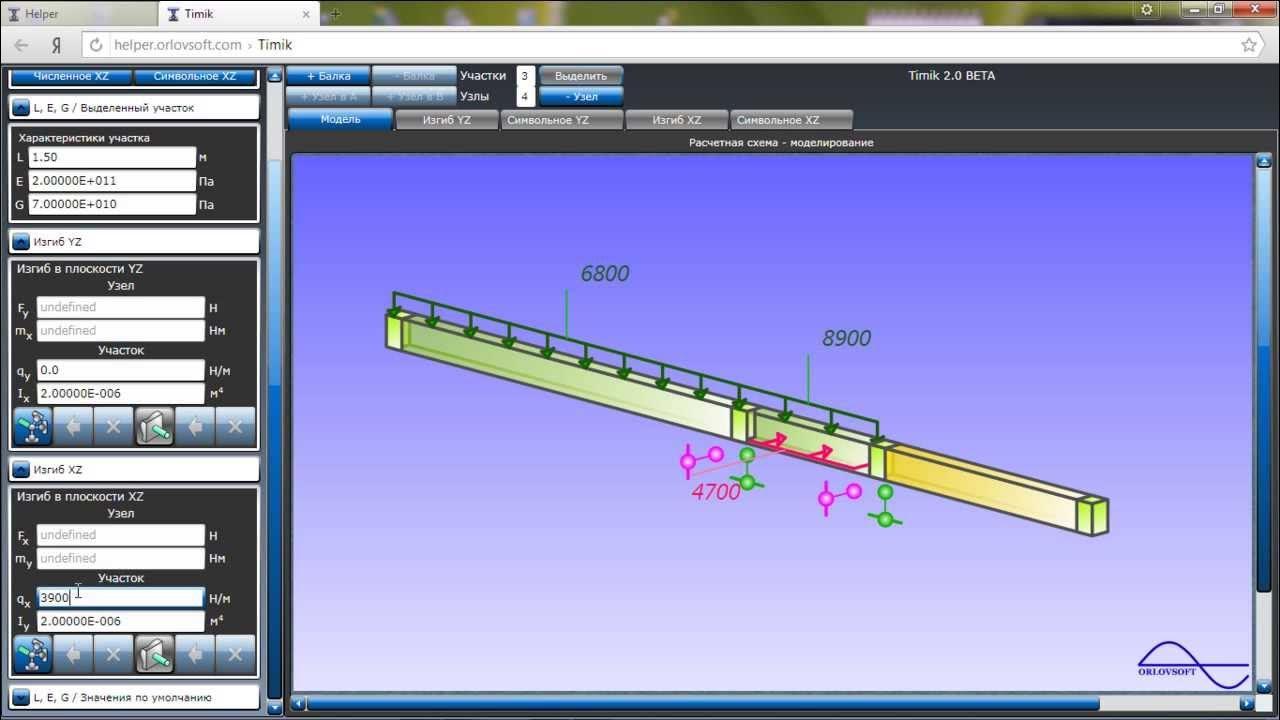The image size is (1280, 720).
Task: Click + Узел в В button
Action: pos(414,97)
